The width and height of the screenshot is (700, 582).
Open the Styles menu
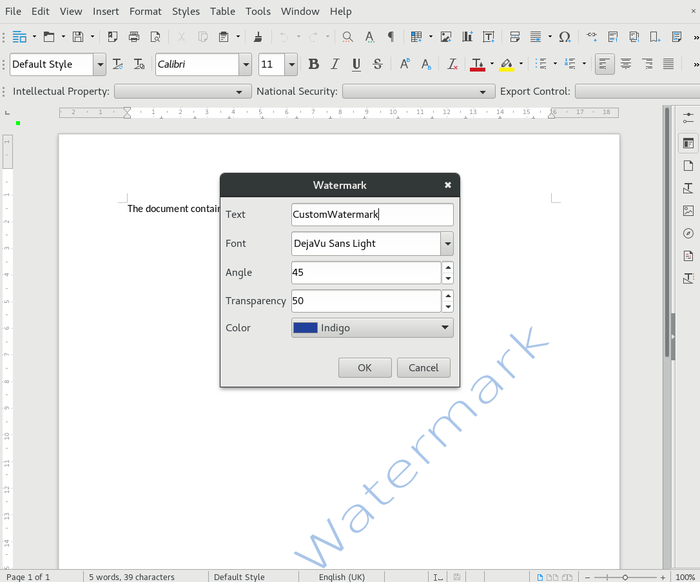pos(185,11)
